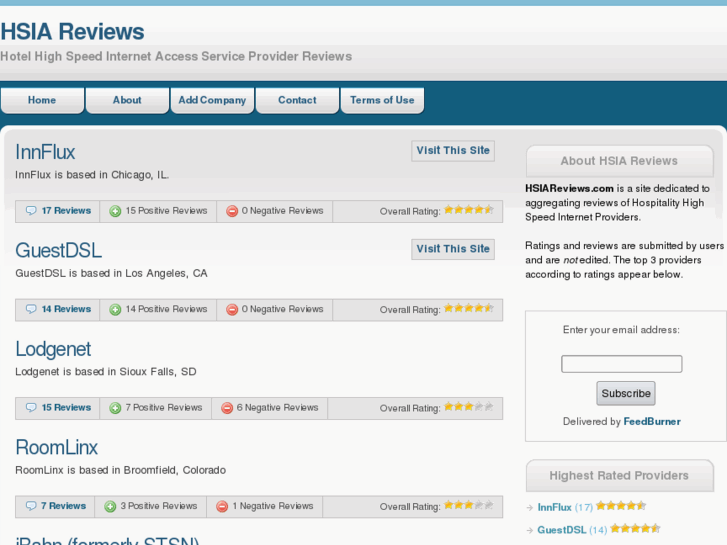Open the Contact navigation tab

tap(297, 100)
